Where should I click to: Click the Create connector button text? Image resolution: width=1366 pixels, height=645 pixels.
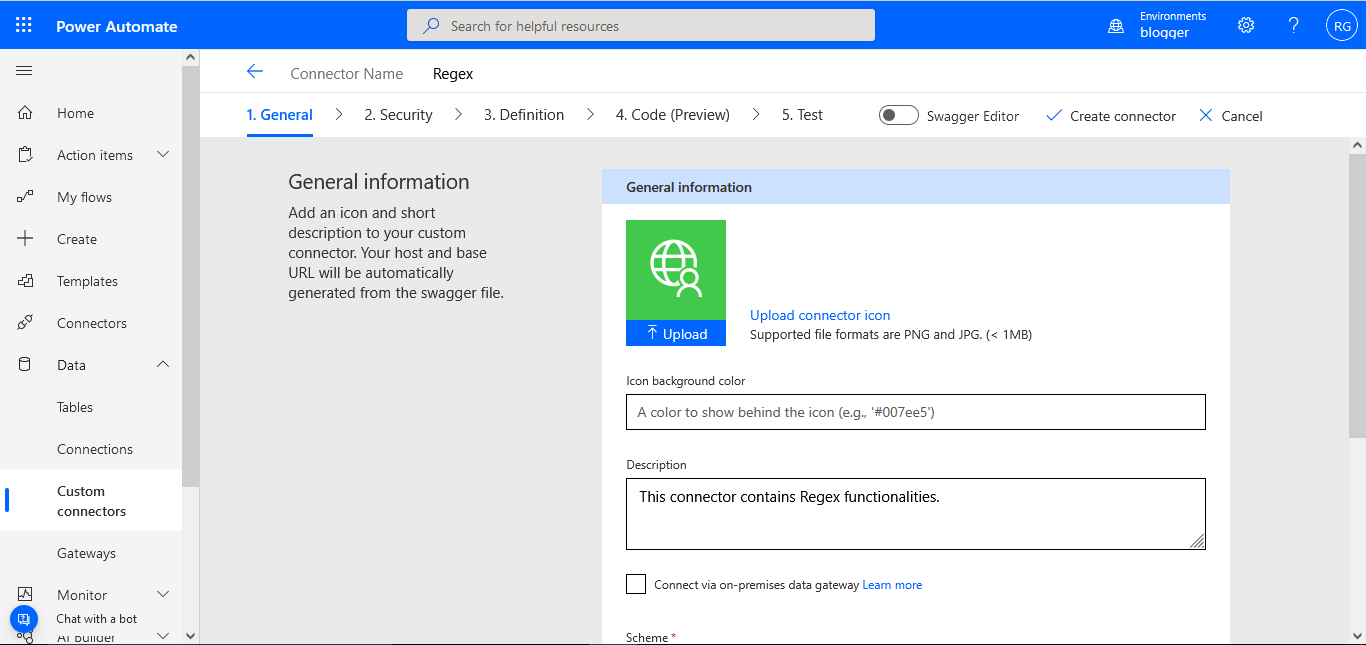coord(1123,116)
